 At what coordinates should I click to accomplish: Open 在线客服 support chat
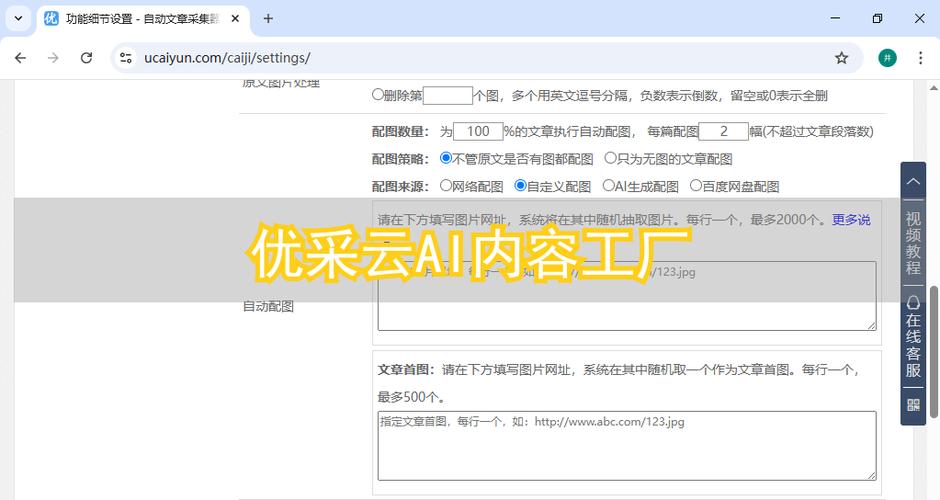[x=913, y=336]
